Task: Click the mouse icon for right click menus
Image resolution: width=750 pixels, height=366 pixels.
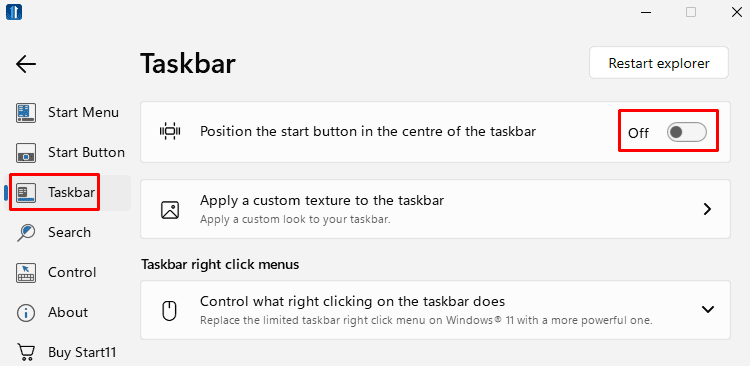Action: (x=170, y=311)
